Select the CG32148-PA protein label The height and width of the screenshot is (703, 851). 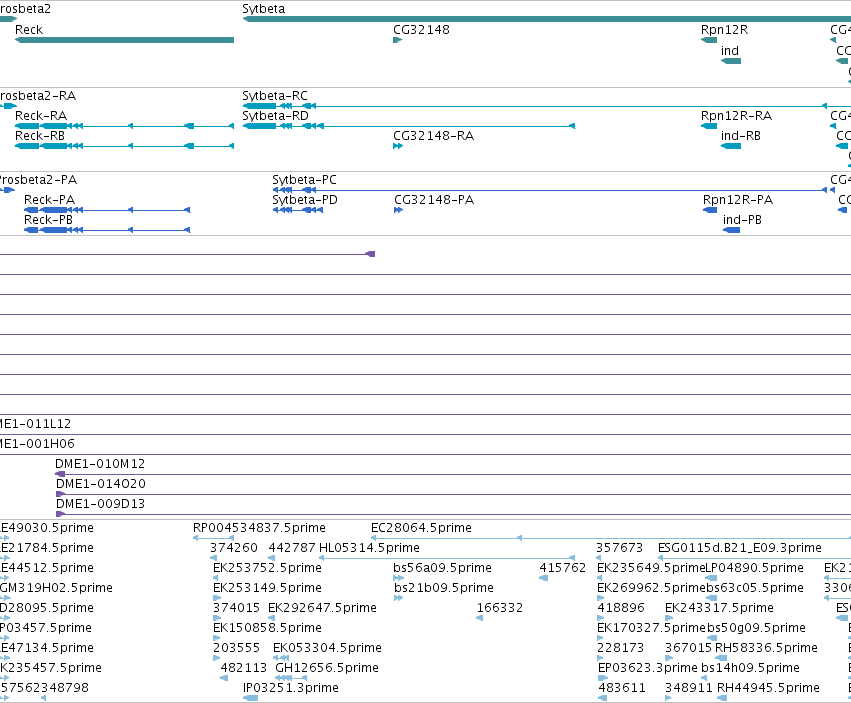[434, 200]
